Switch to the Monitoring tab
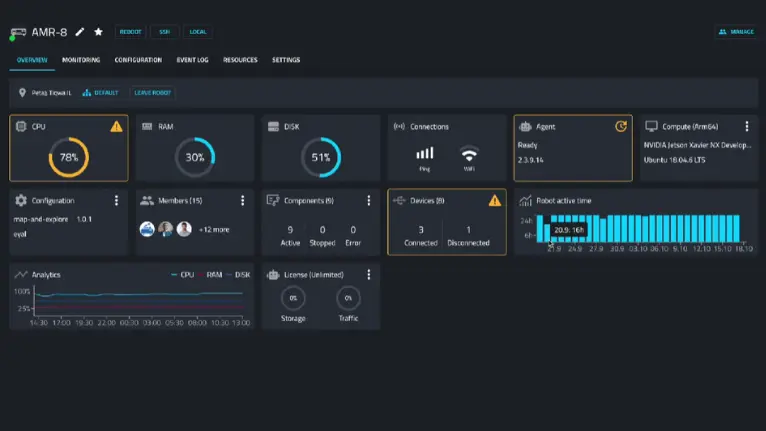Viewport: 766px width, 431px height. click(81, 60)
